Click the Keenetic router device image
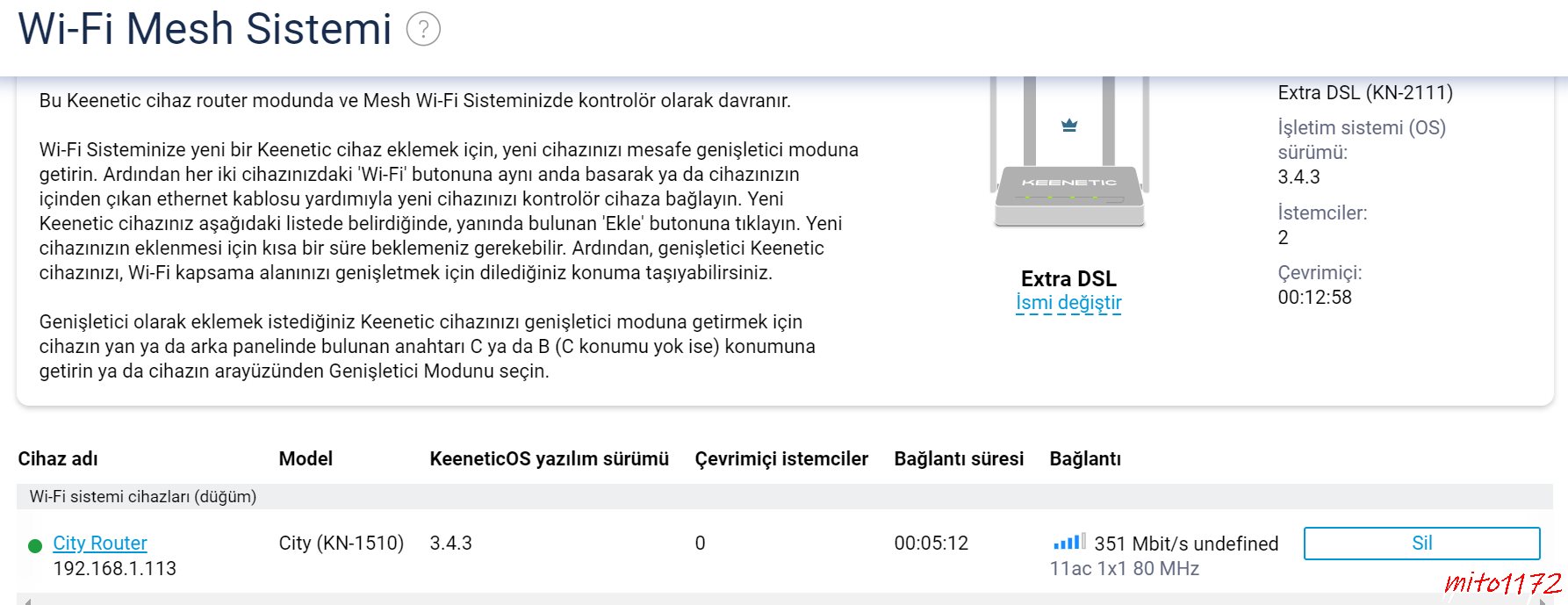 pyautogui.click(x=1069, y=152)
